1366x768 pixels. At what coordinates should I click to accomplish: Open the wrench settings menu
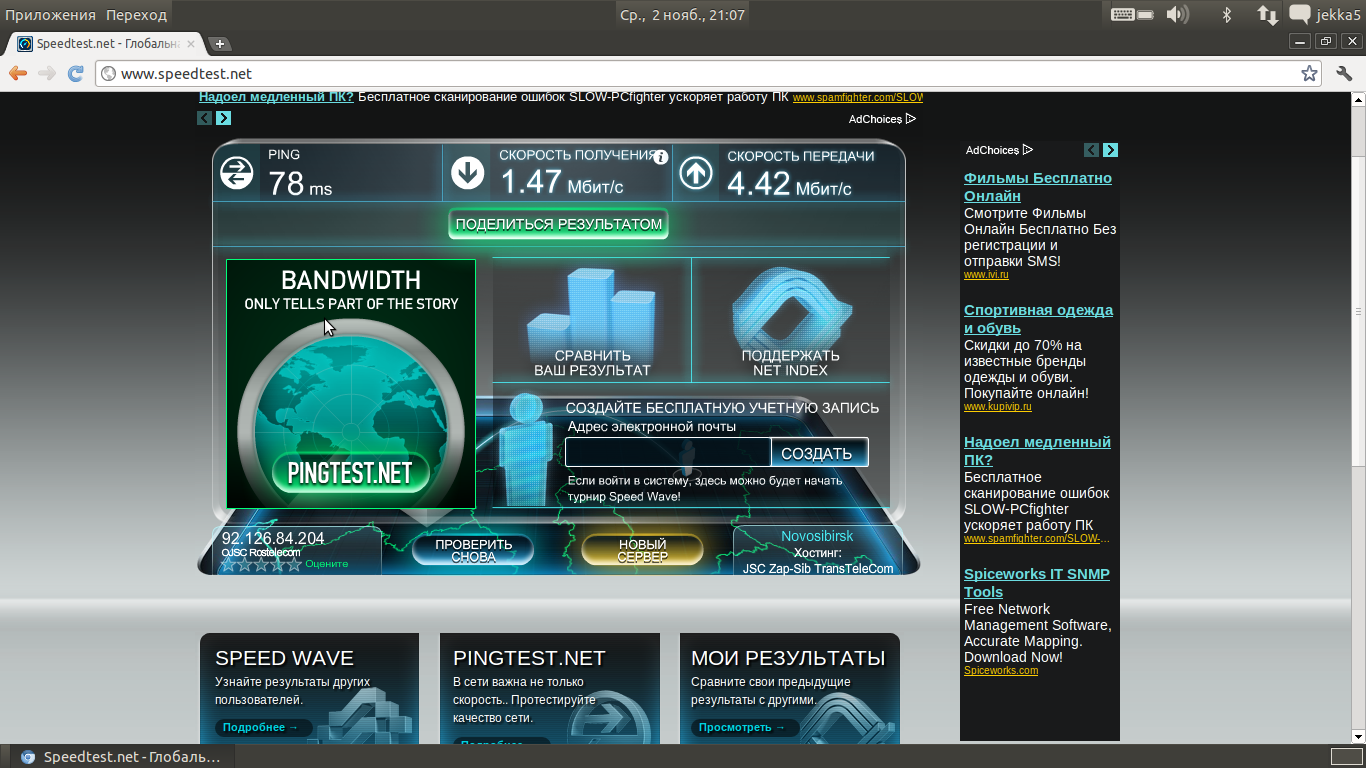pos(1344,73)
